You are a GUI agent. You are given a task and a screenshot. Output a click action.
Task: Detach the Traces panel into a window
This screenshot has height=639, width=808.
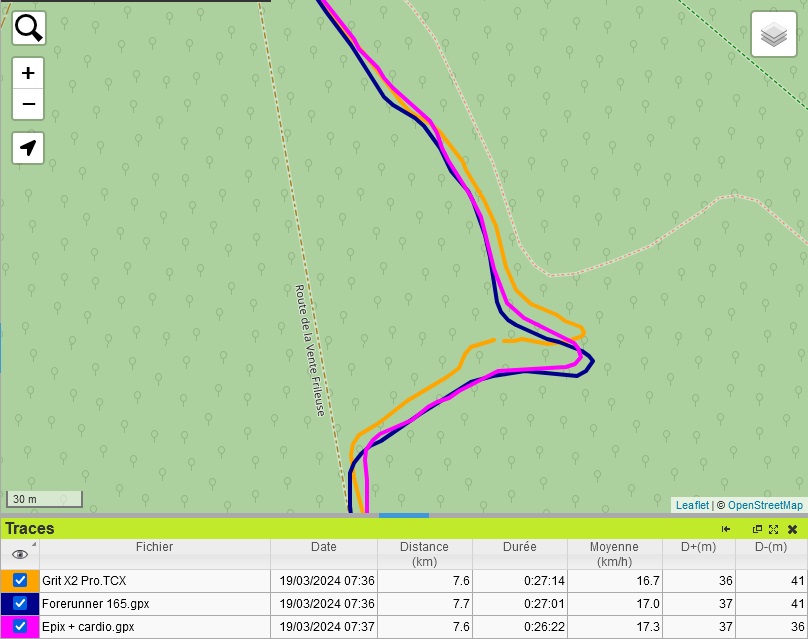[757, 529]
